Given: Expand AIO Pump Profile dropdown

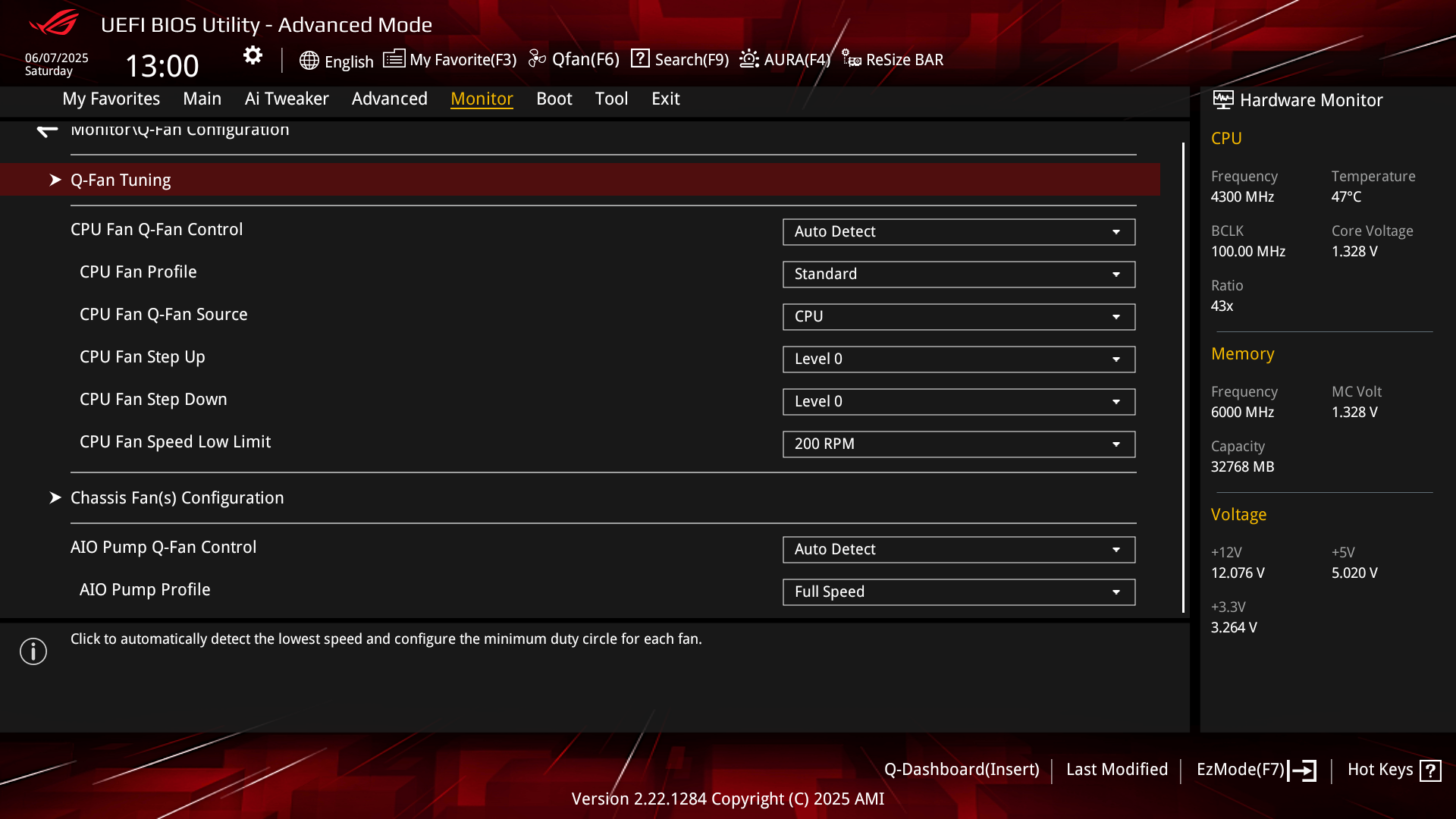Looking at the screenshot, I should click(x=959, y=592).
